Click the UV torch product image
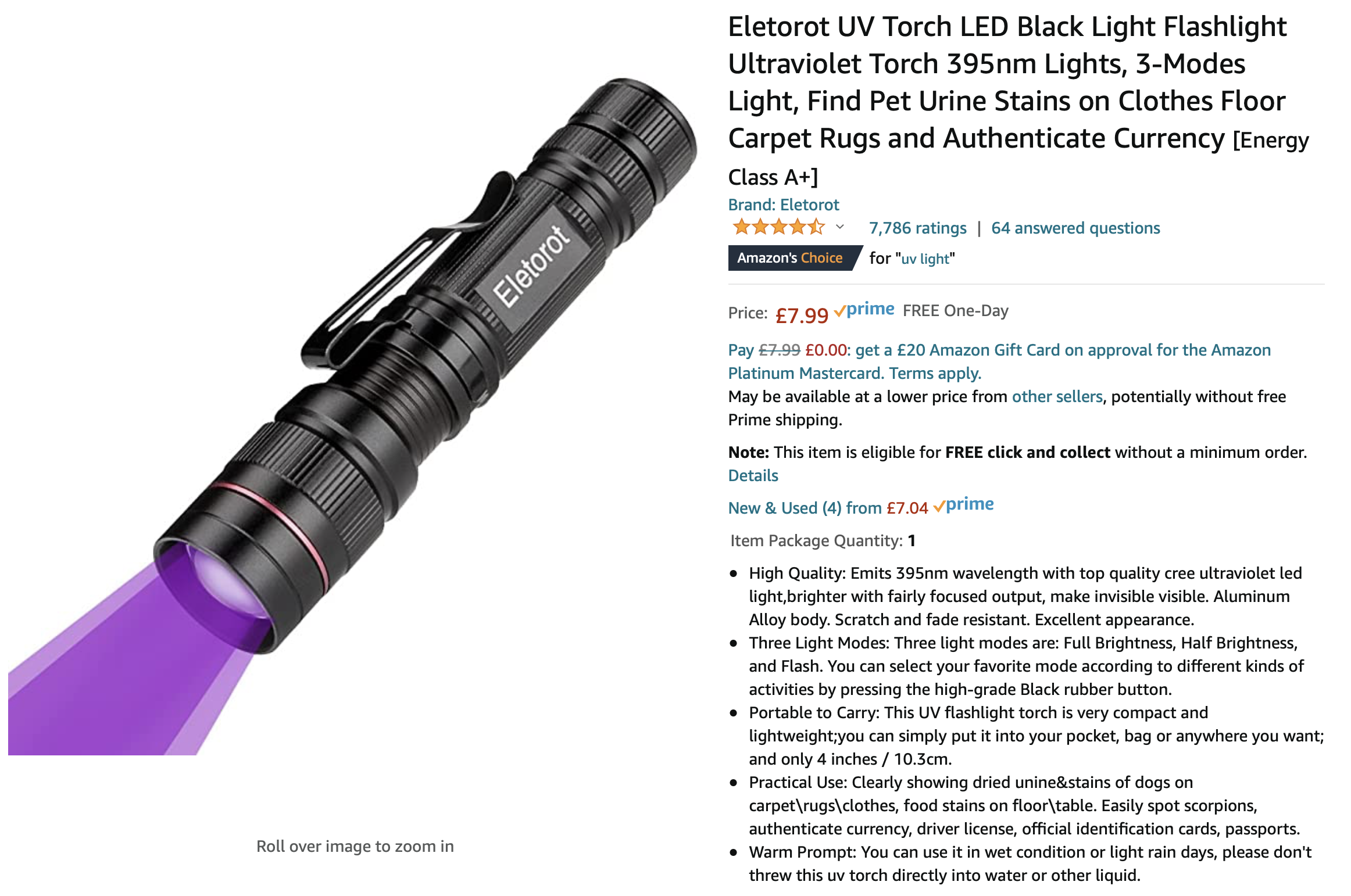The image size is (1351, 896). pyautogui.click(x=353, y=415)
